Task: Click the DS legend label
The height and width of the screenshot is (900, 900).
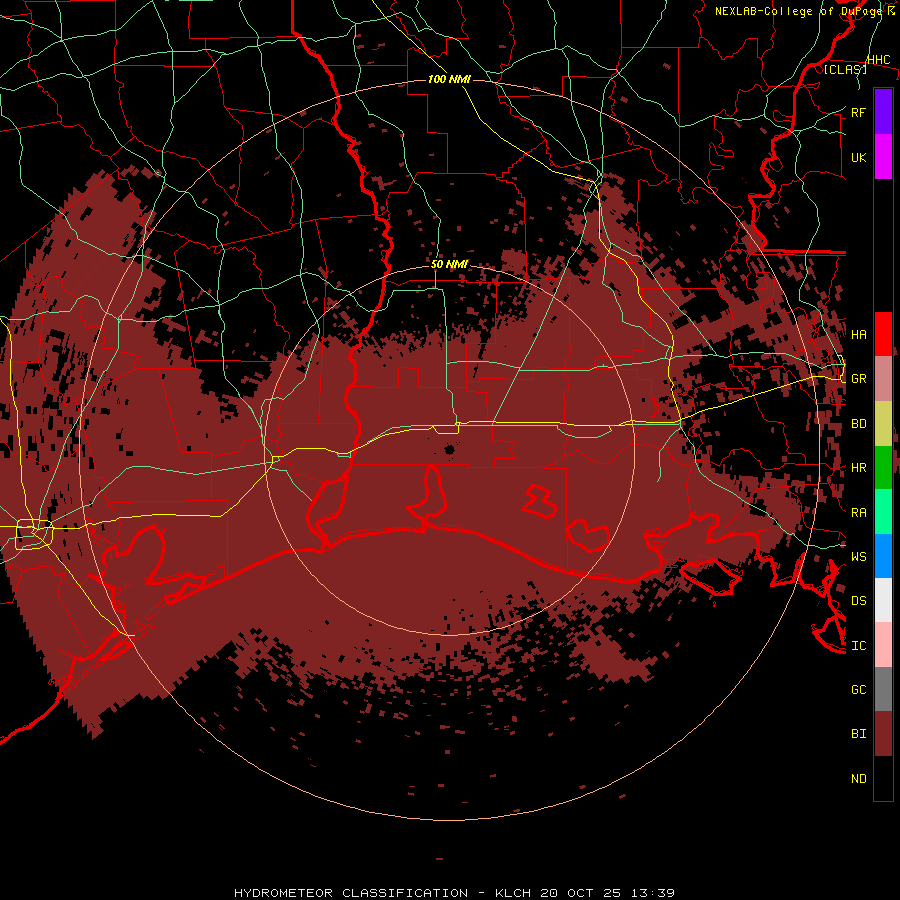Action: [x=858, y=601]
